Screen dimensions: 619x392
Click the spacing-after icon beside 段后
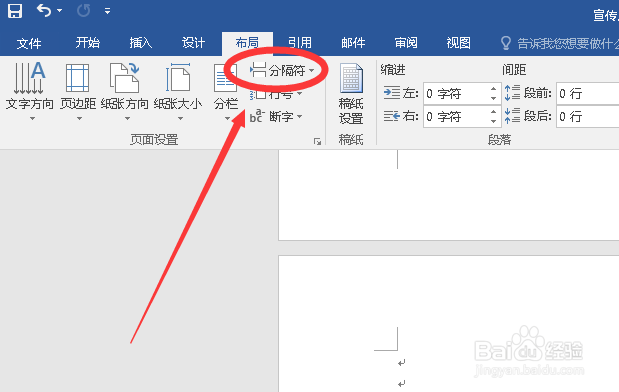(512, 116)
